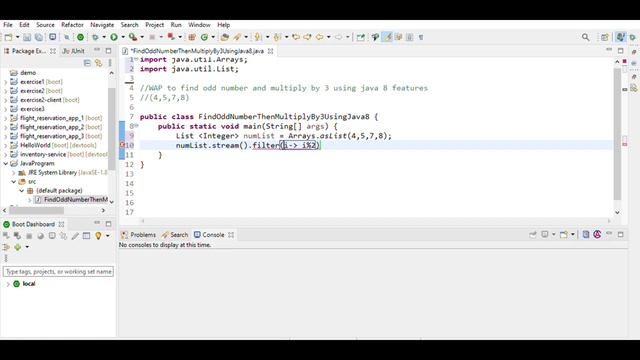Maximize the editor area
Image resolution: width=640 pixels, height=360 pixels.
pos(620,51)
